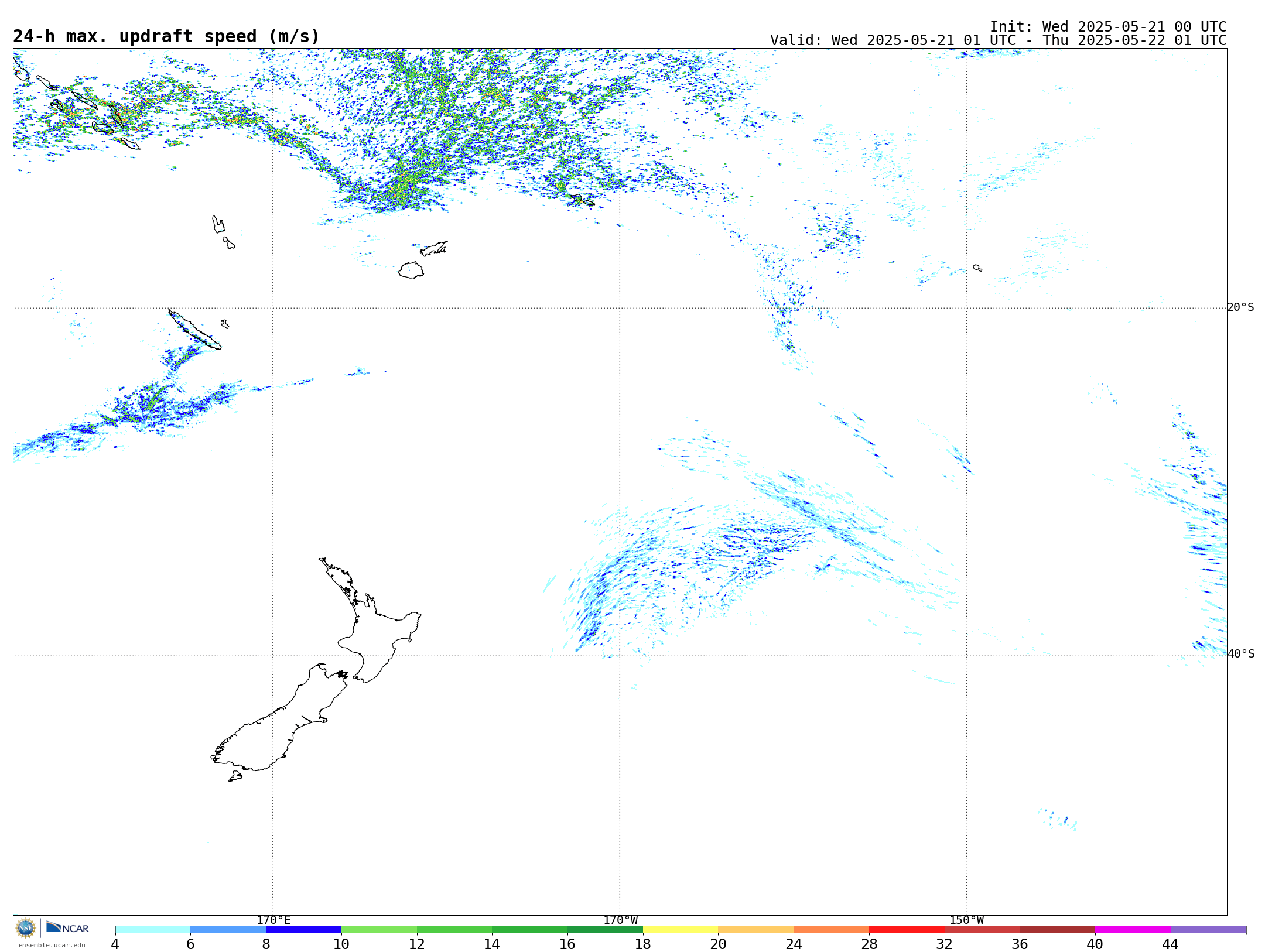Choose the purple 44+ colorbar segment

point(1208,929)
